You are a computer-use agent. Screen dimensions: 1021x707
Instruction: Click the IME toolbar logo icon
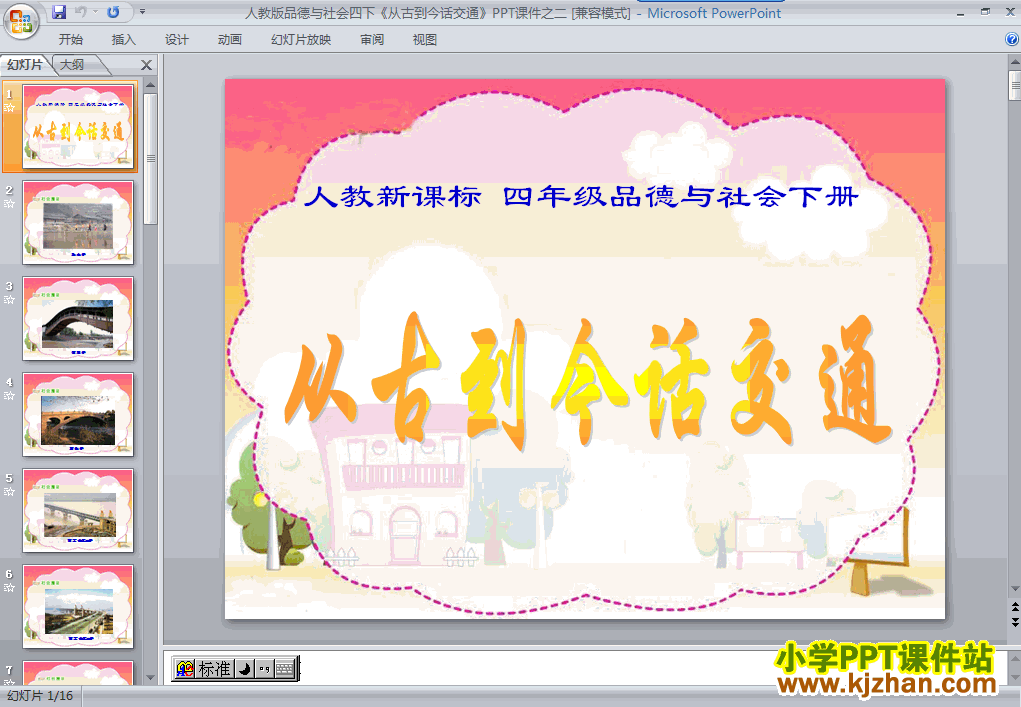point(185,669)
